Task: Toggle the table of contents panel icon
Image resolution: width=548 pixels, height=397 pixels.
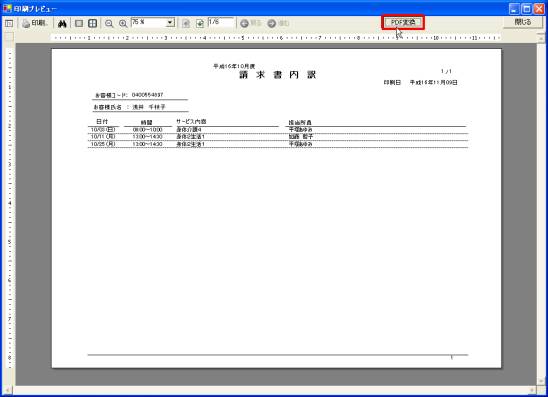Action: [9, 23]
